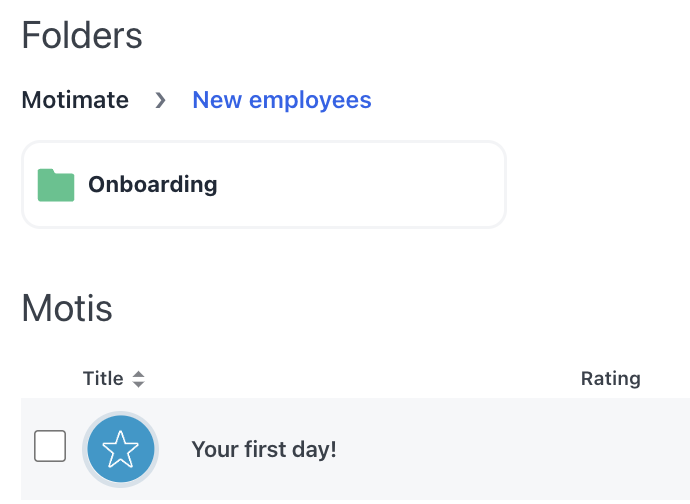Click the Motis section heading

point(67,309)
